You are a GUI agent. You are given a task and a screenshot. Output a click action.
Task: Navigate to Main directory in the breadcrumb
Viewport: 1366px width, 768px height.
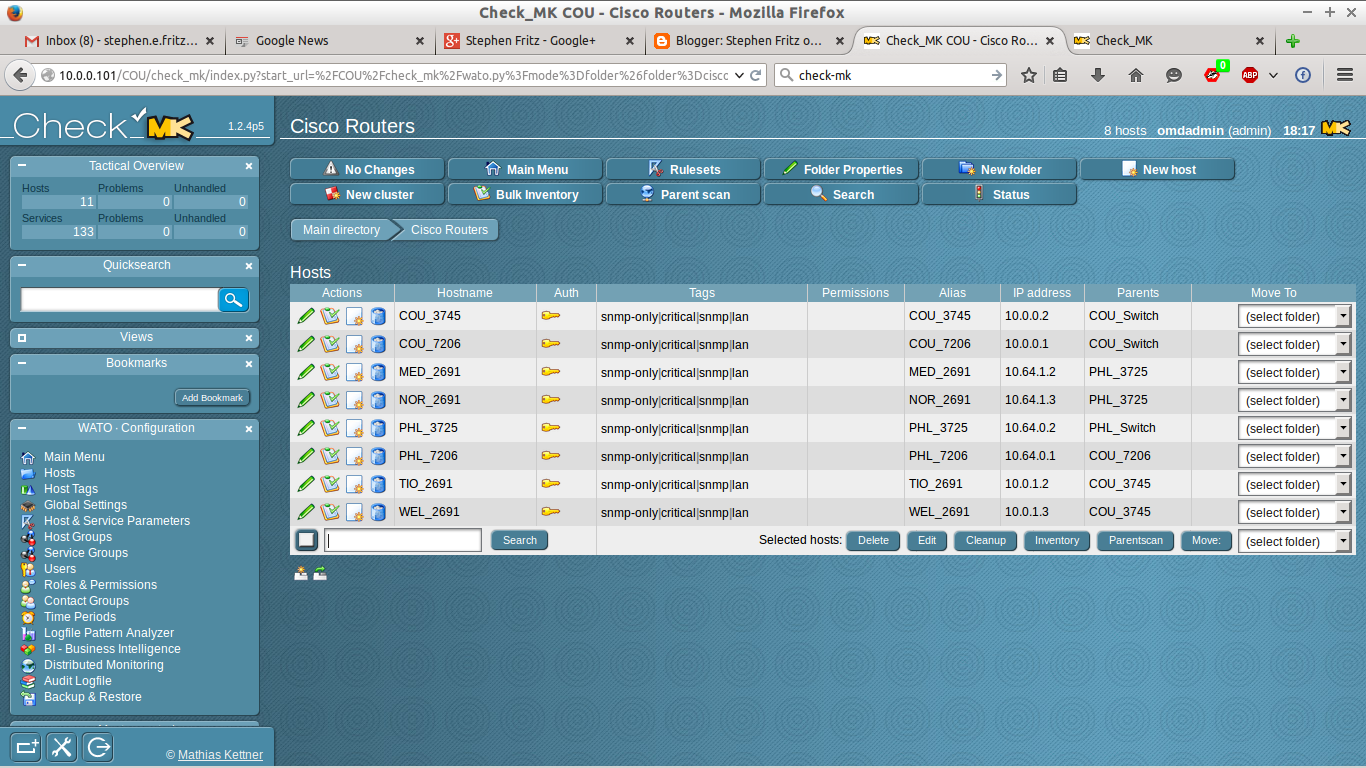tap(340, 229)
